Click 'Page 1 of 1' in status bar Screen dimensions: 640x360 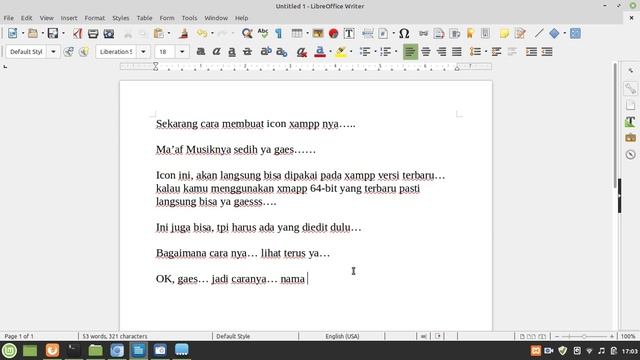tap(19, 336)
